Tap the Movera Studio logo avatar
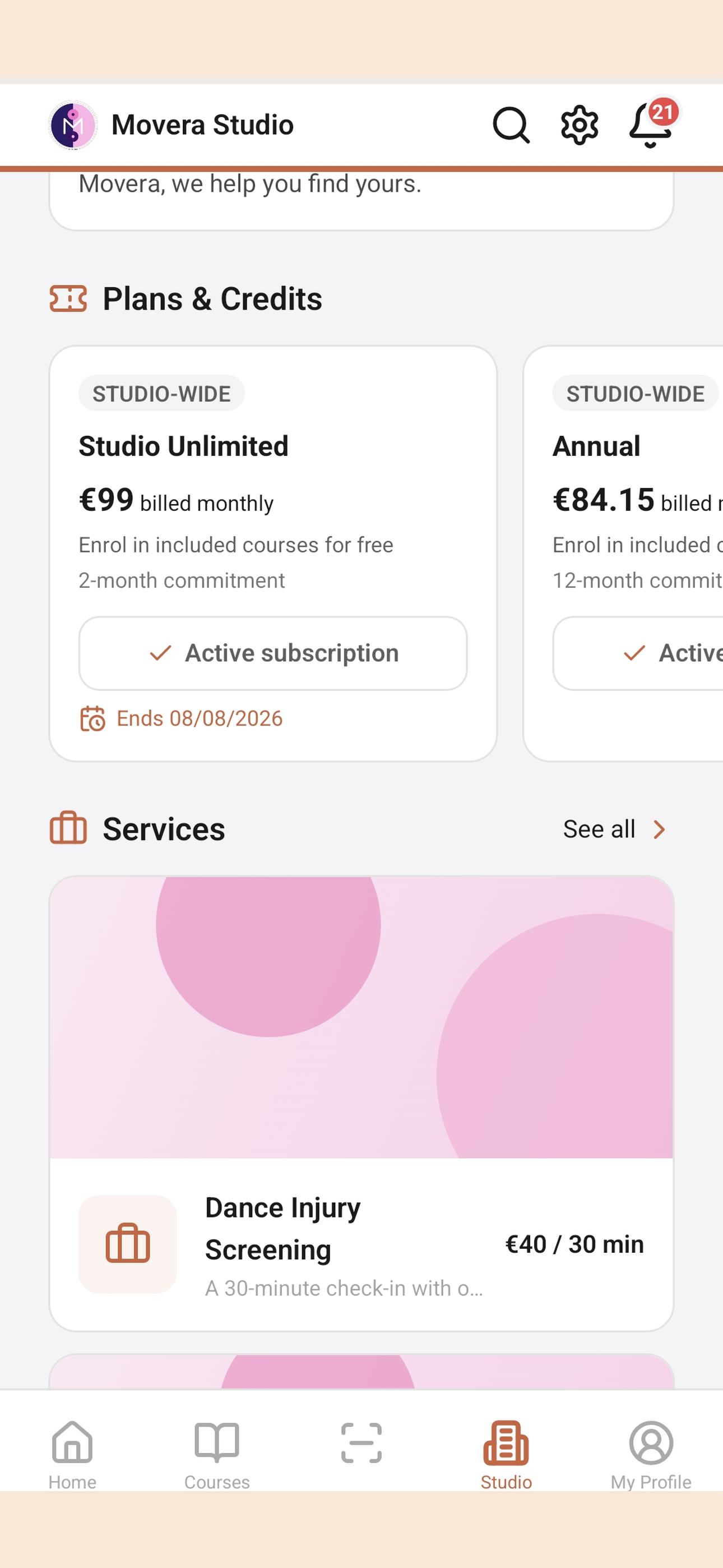 [x=73, y=125]
